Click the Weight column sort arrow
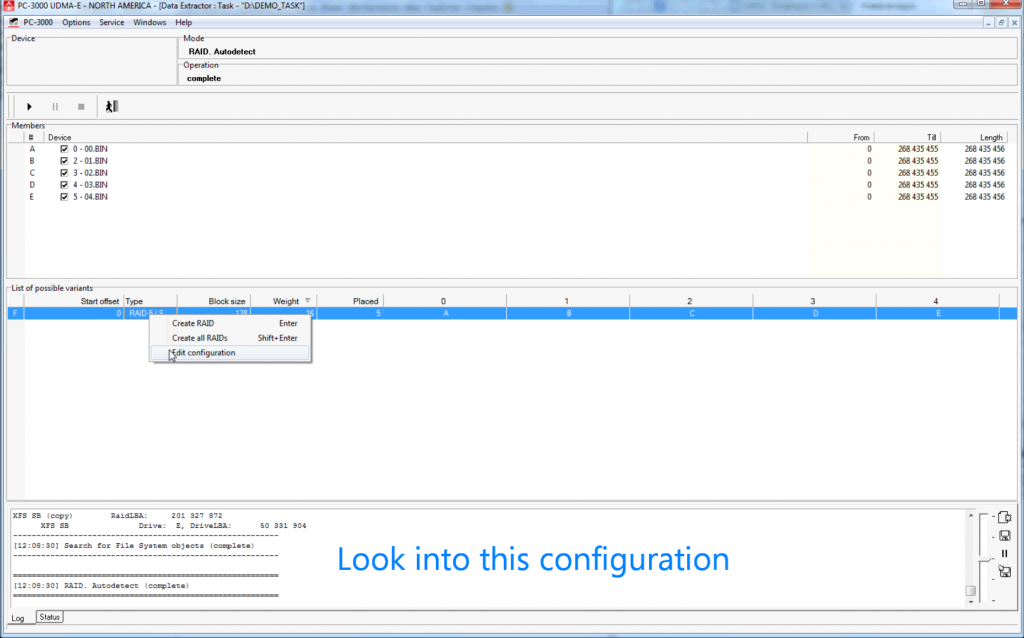 pos(308,301)
